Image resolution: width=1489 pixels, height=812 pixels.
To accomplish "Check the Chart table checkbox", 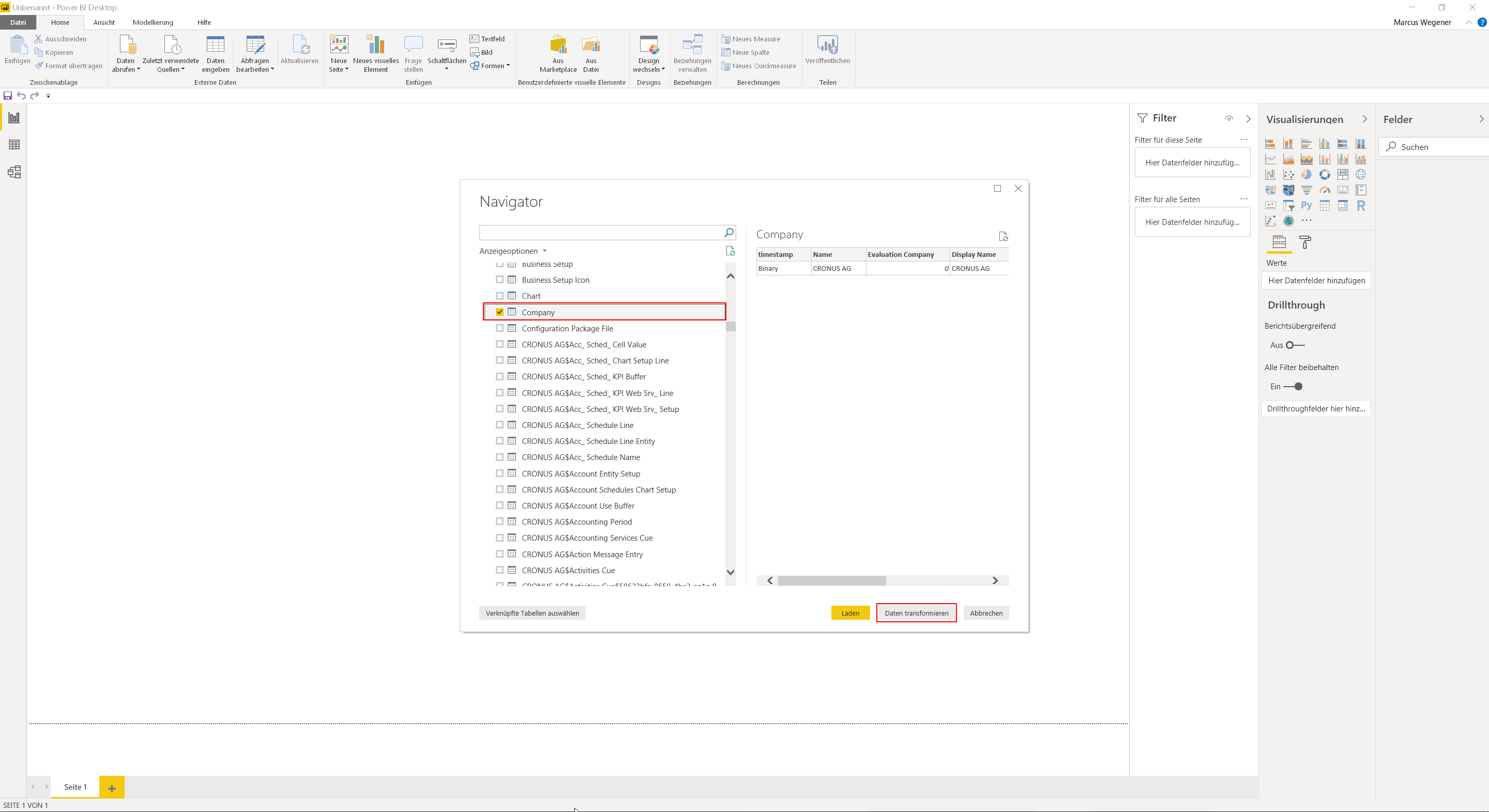I will (499, 296).
